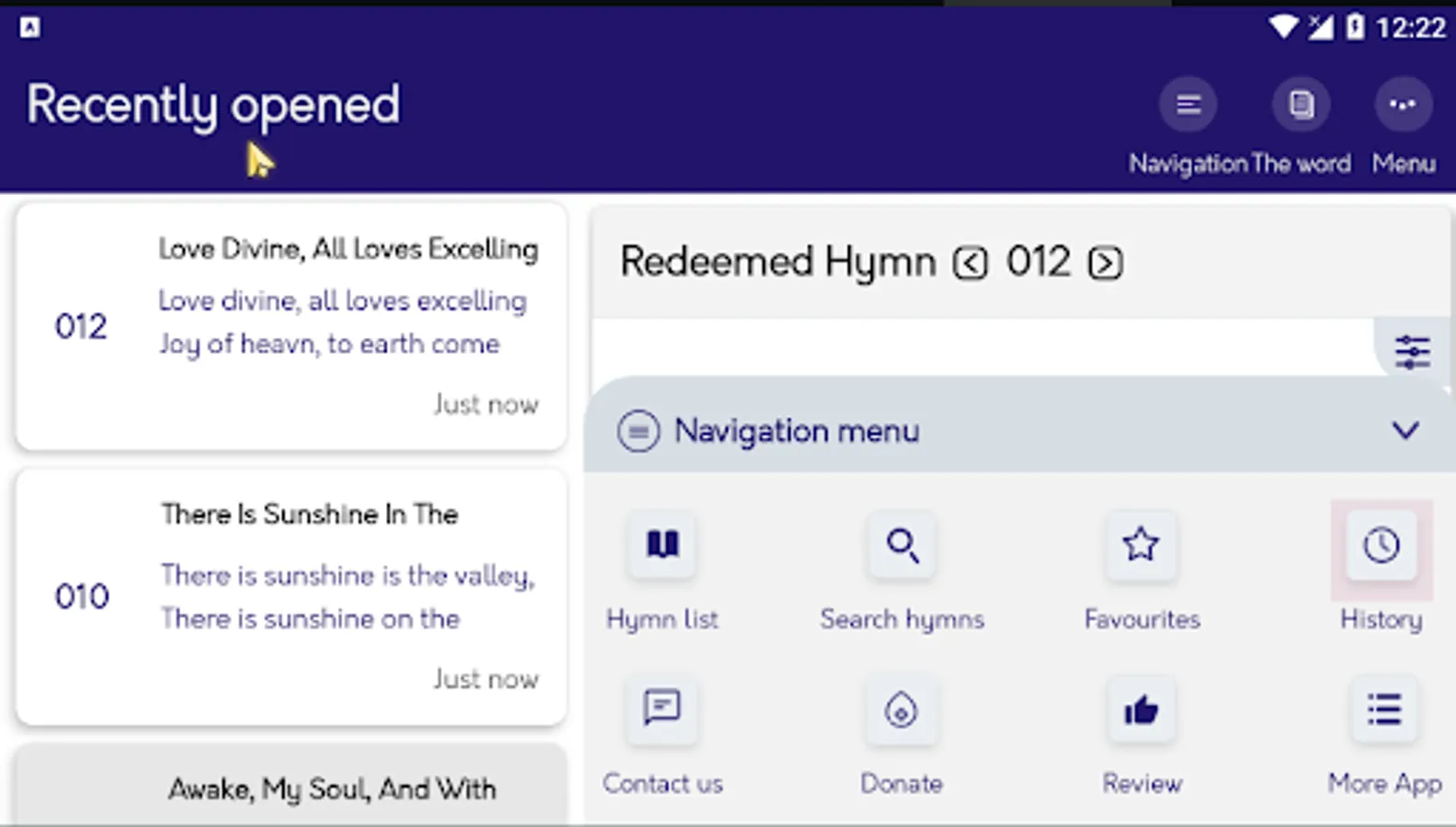Select the History clock icon

coord(1381,545)
